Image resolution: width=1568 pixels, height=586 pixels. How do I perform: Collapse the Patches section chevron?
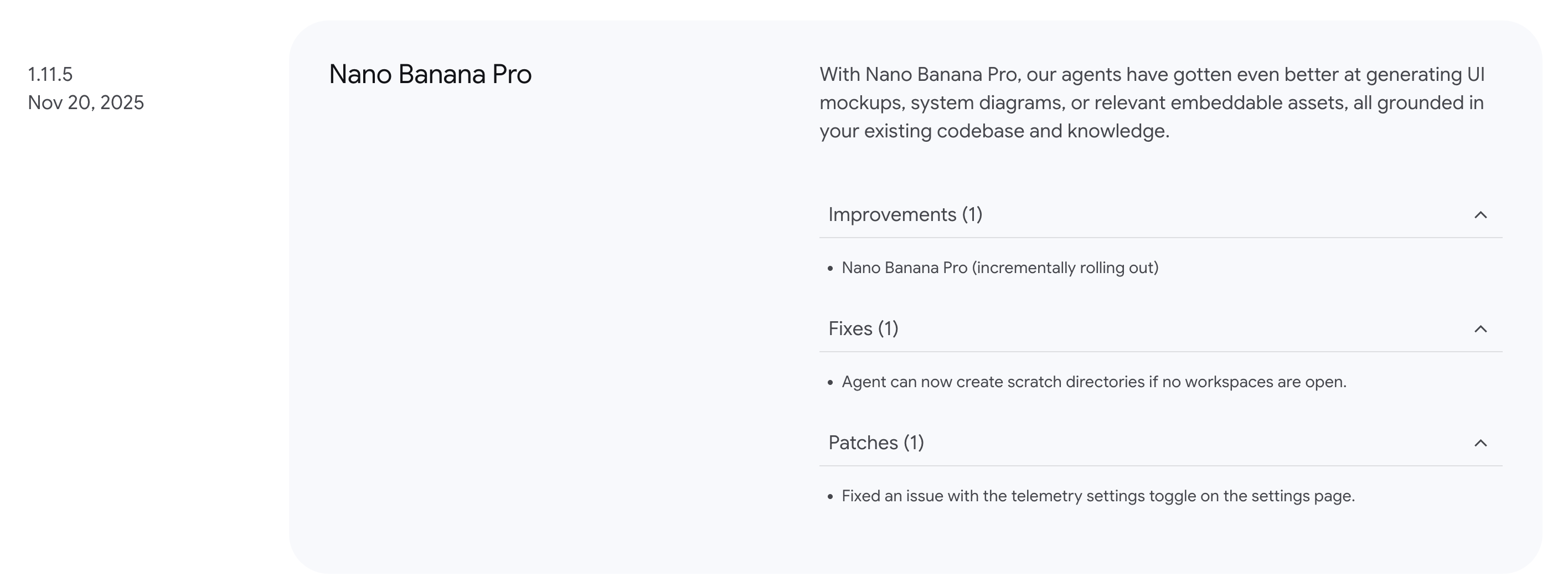(1481, 443)
